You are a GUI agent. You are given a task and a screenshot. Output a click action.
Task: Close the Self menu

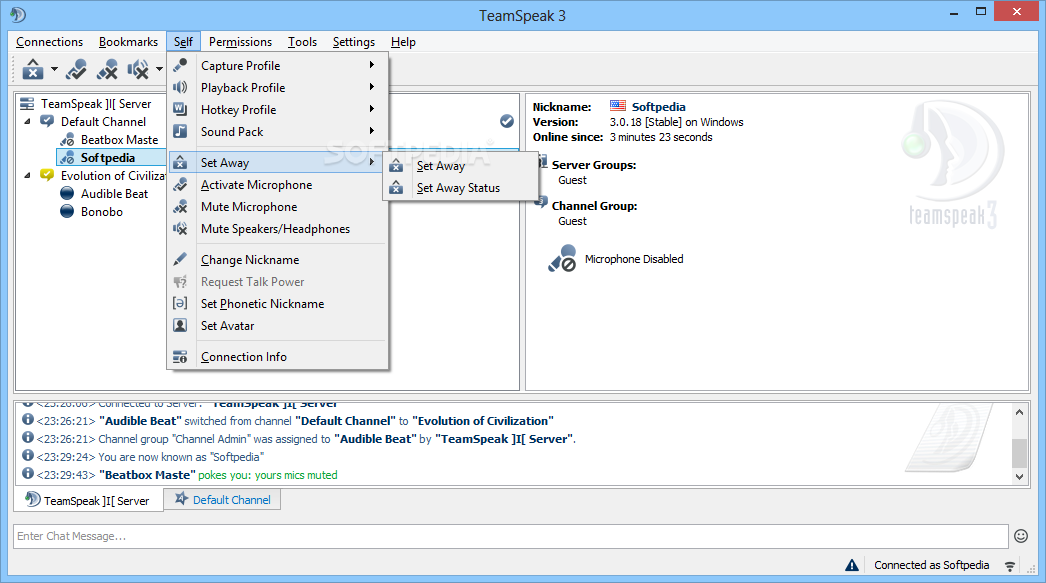tap(183, 42)
